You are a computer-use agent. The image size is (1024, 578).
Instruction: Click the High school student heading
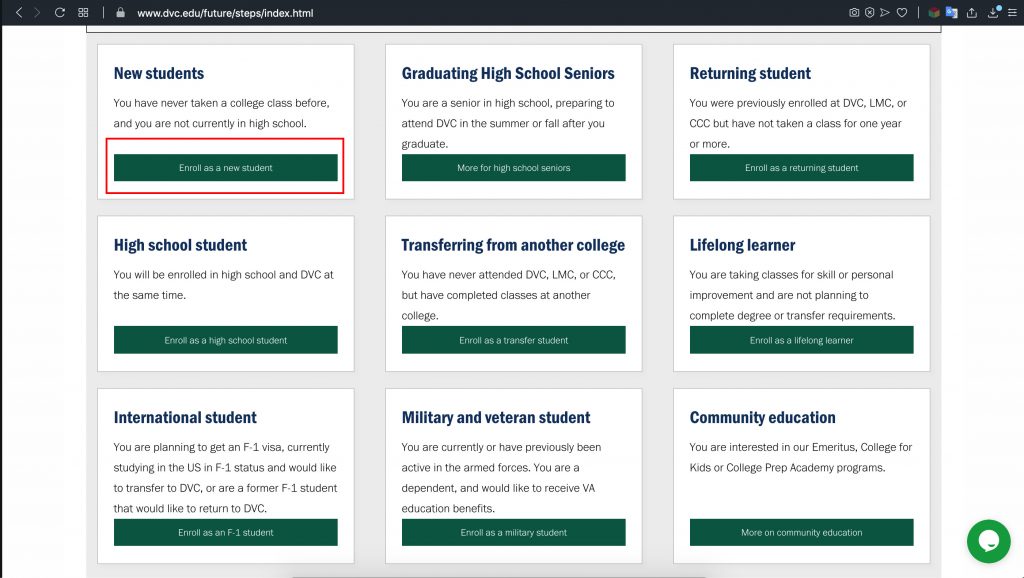[x=180, y=245]
